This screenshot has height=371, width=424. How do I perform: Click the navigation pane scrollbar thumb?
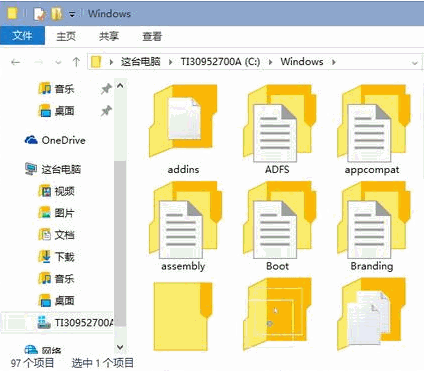pyautogui.click(x=120, y=243)
